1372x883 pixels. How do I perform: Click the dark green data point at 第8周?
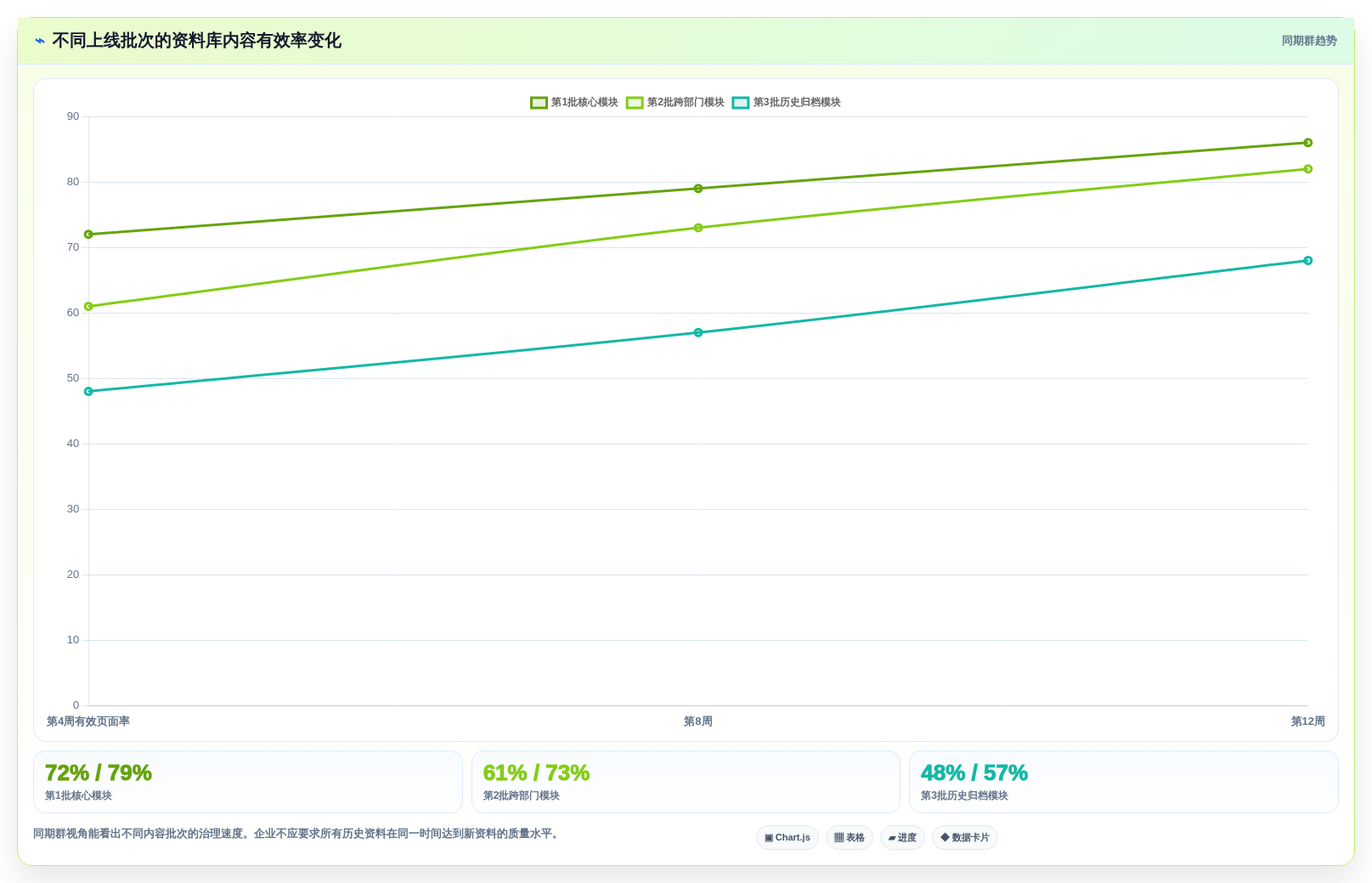pyautogui.click(x=698, y=189)
